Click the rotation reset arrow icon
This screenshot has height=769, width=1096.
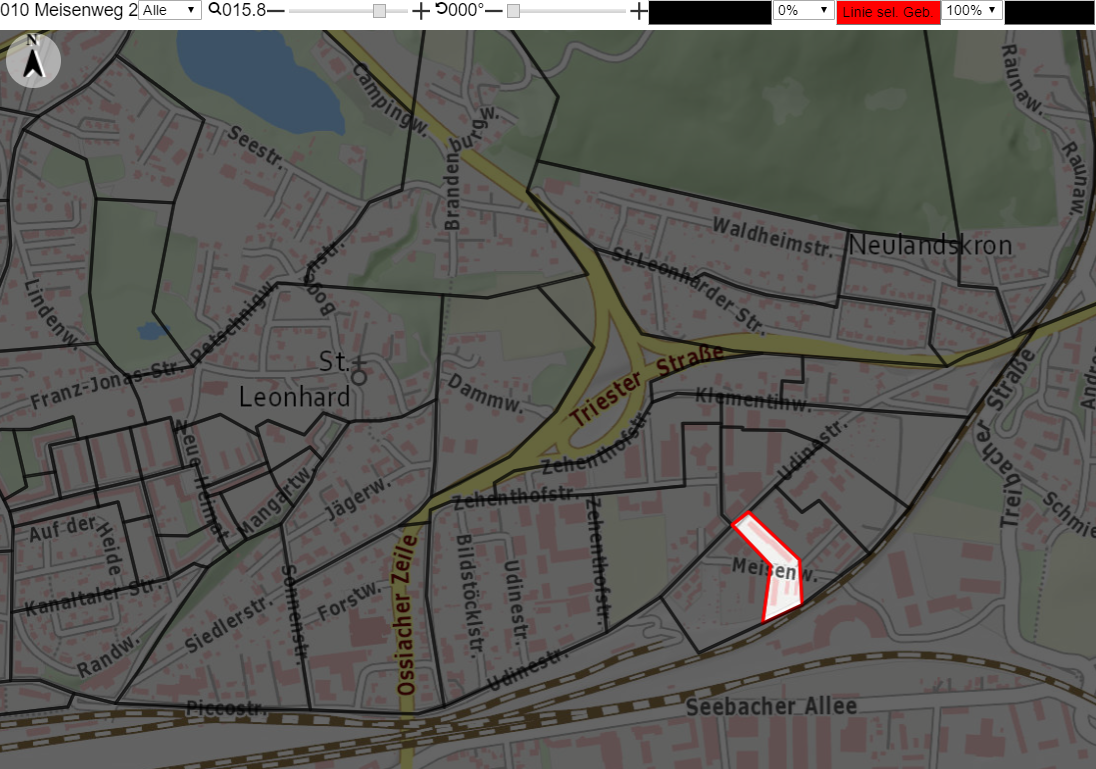pos(441,9)
